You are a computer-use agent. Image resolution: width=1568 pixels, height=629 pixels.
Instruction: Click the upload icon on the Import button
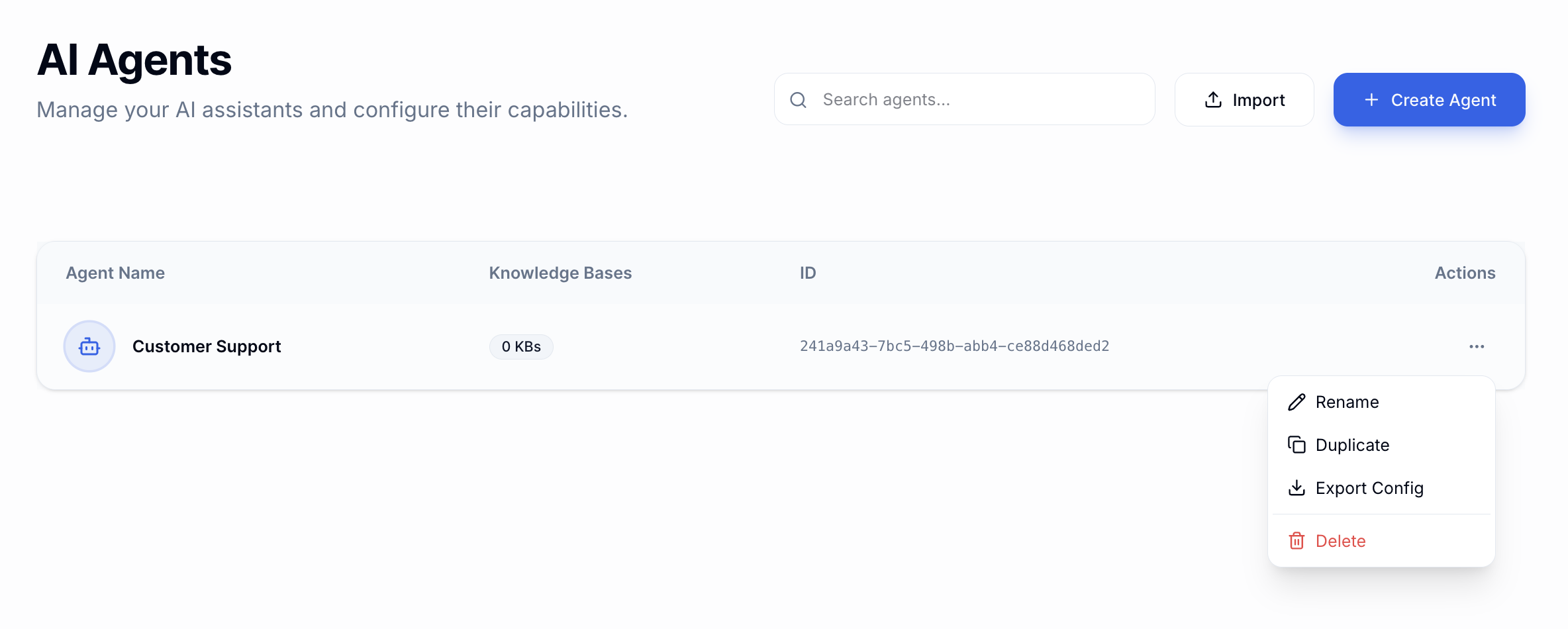click(x=1212, y=99)
